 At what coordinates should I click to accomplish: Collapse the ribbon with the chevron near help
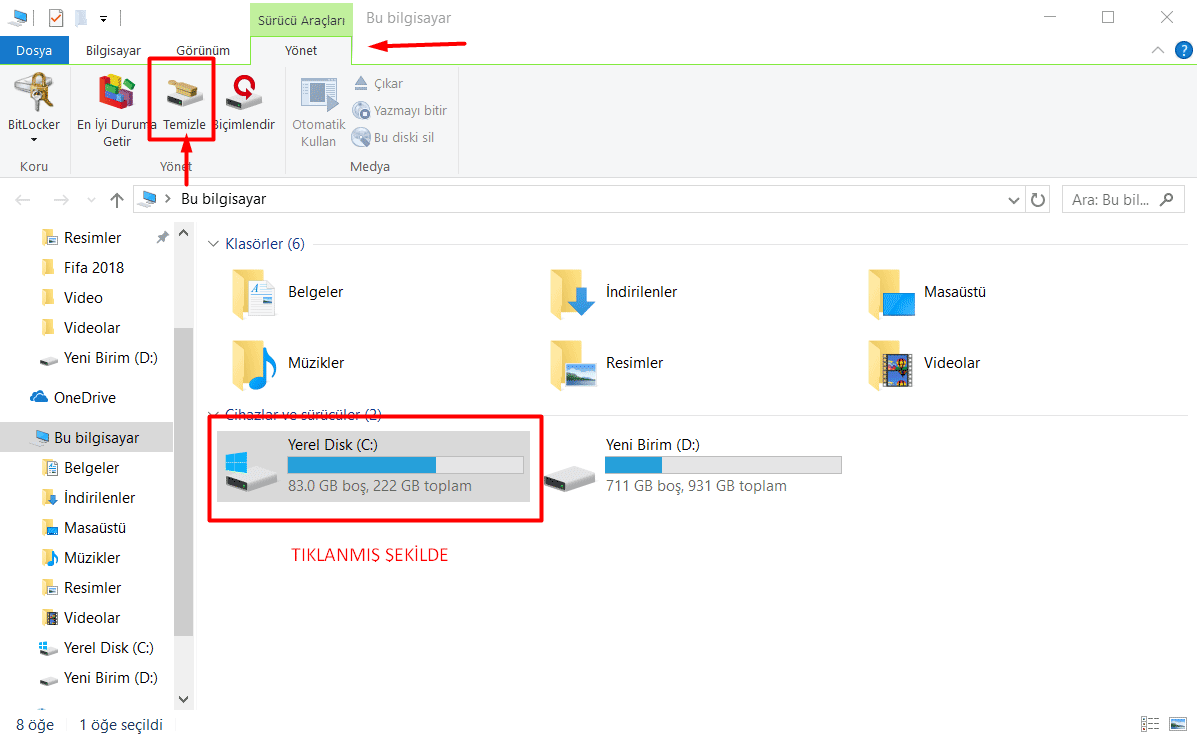click(1157, 50)
